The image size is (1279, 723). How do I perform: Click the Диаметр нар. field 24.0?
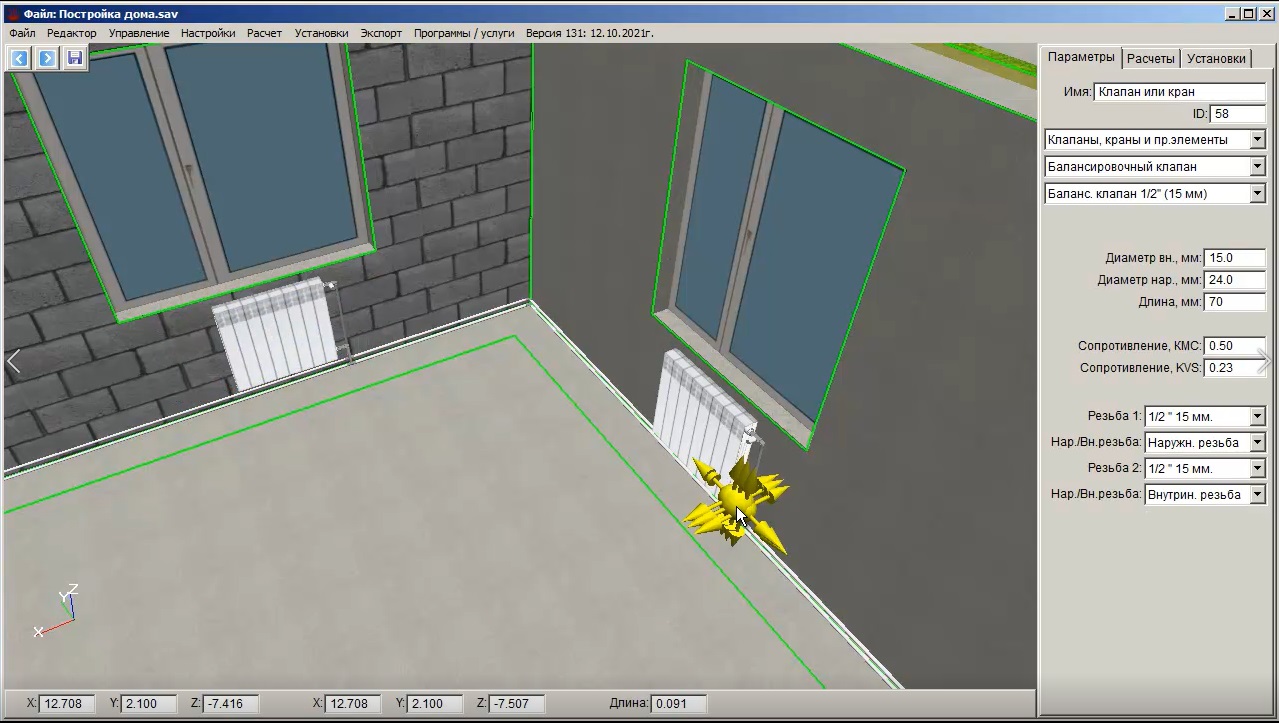(1235, 280)
